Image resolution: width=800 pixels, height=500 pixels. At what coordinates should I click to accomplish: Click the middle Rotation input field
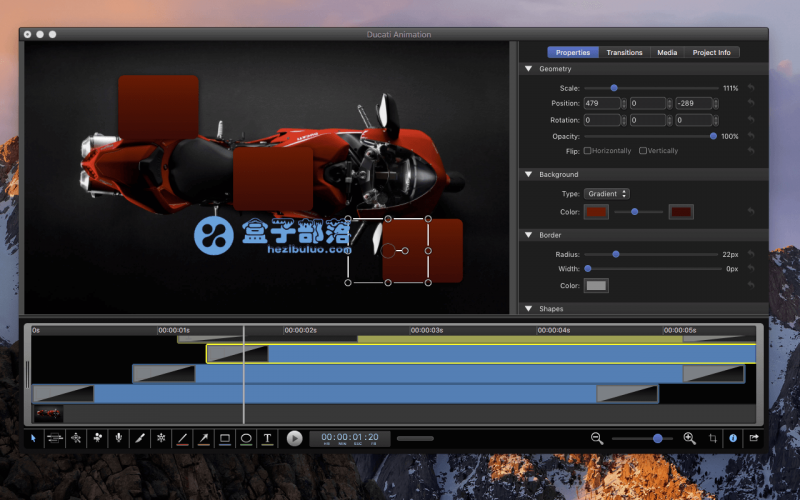click(x=648, y=120)
